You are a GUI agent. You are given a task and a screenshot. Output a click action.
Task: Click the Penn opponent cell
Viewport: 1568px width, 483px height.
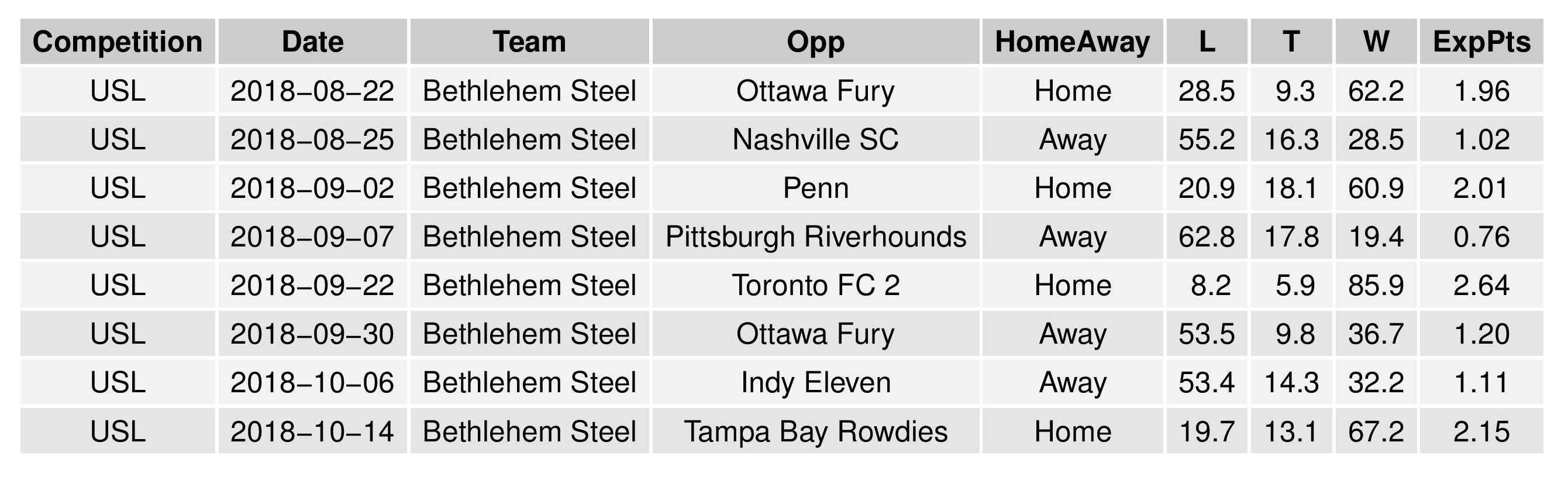[x=815, y=188]
